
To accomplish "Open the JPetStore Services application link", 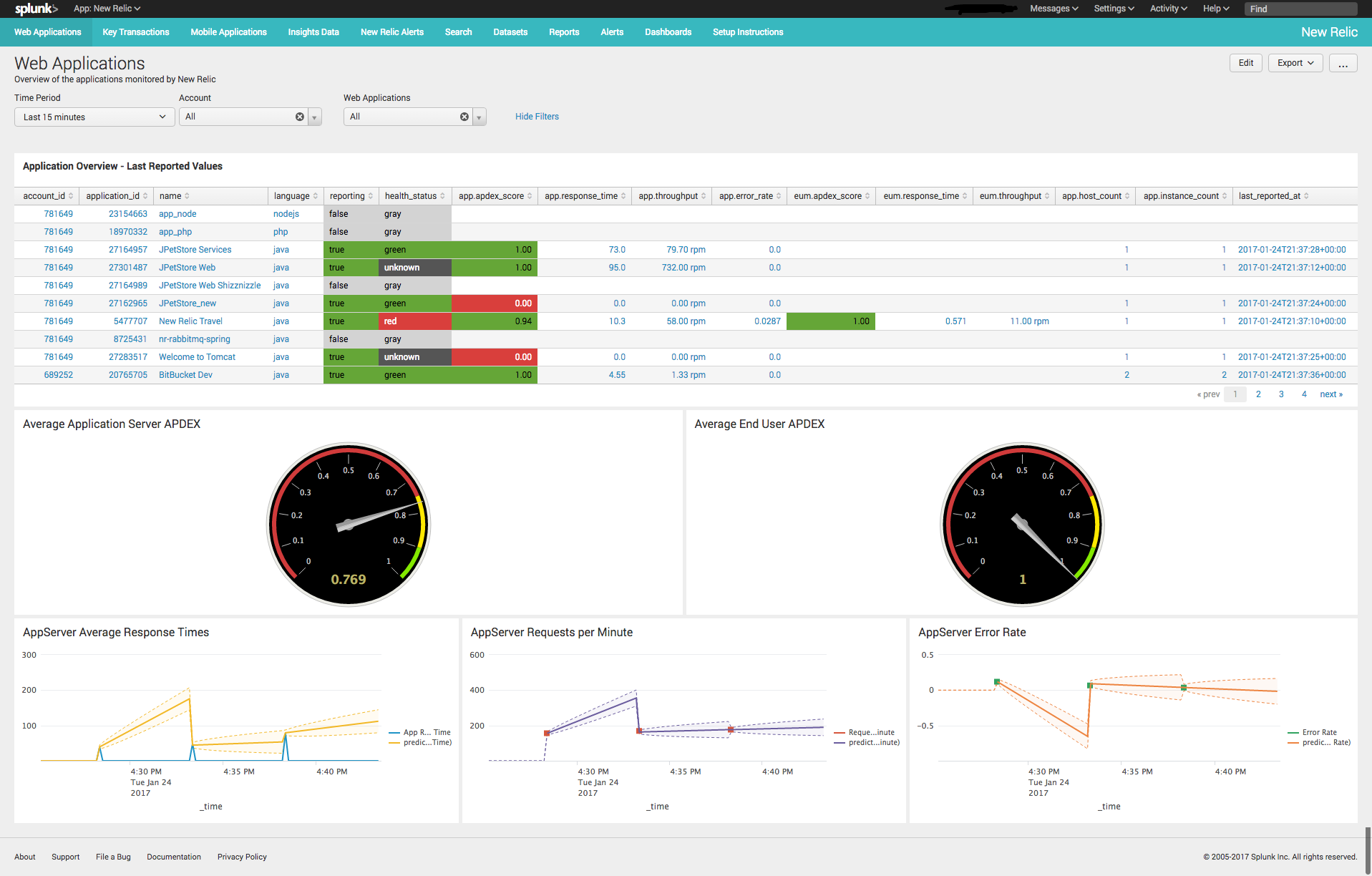I will tap(195, 250).
